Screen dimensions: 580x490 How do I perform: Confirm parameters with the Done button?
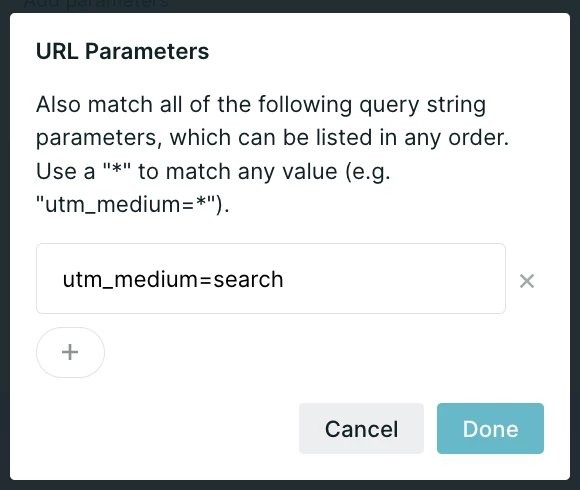click(490, 429)
